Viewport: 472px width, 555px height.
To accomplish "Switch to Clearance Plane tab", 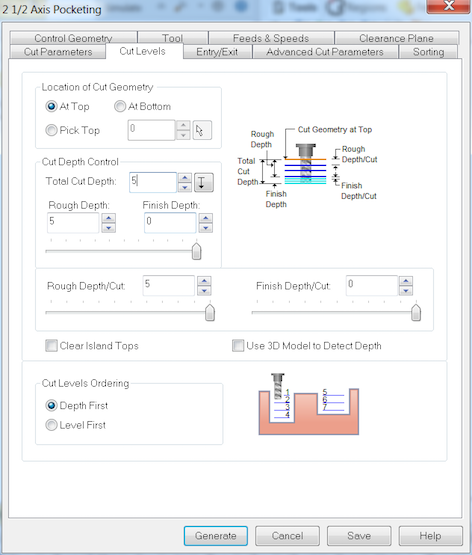I will (396, 38).
